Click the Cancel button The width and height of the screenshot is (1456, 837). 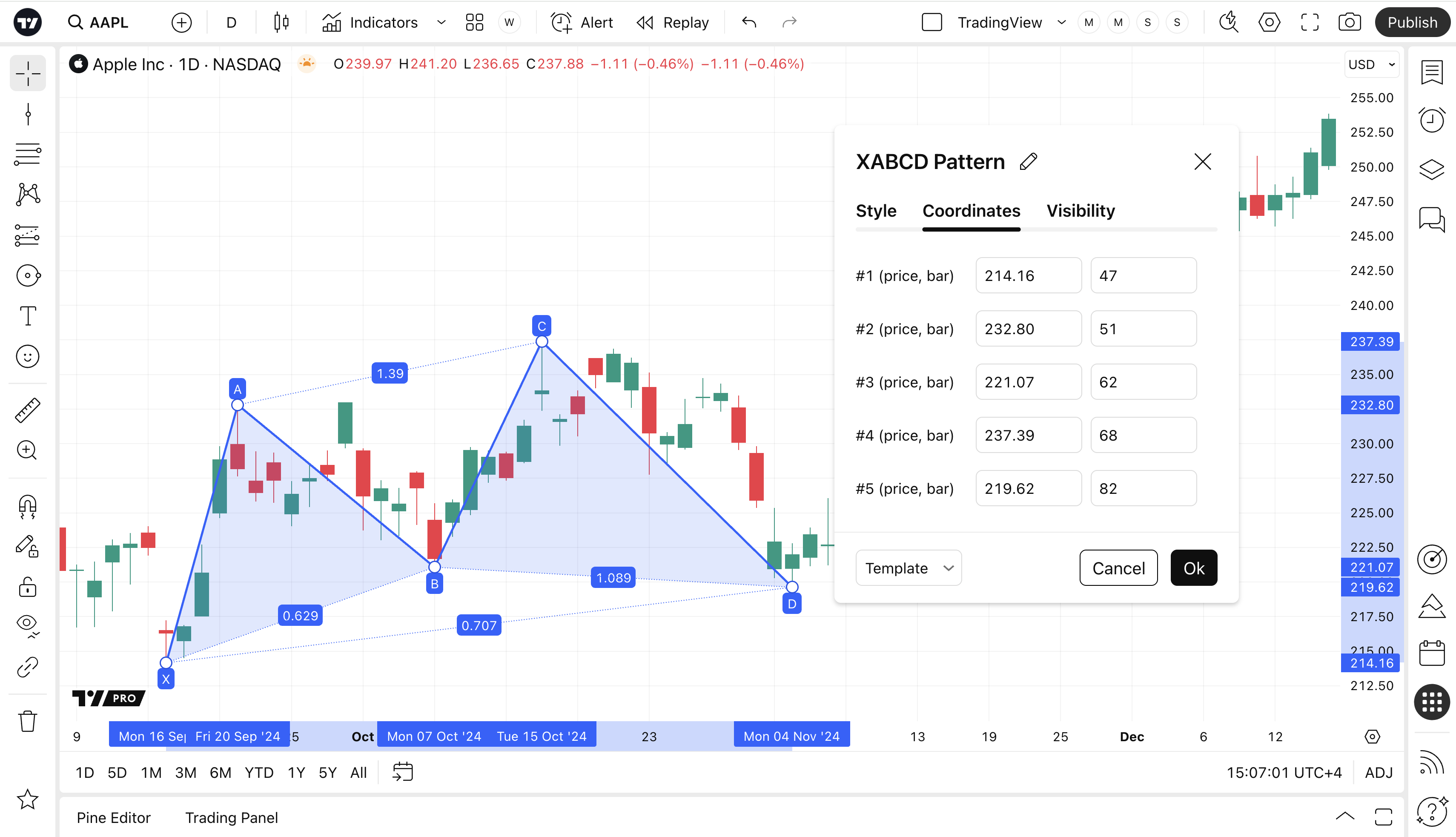coord(1118,568)
